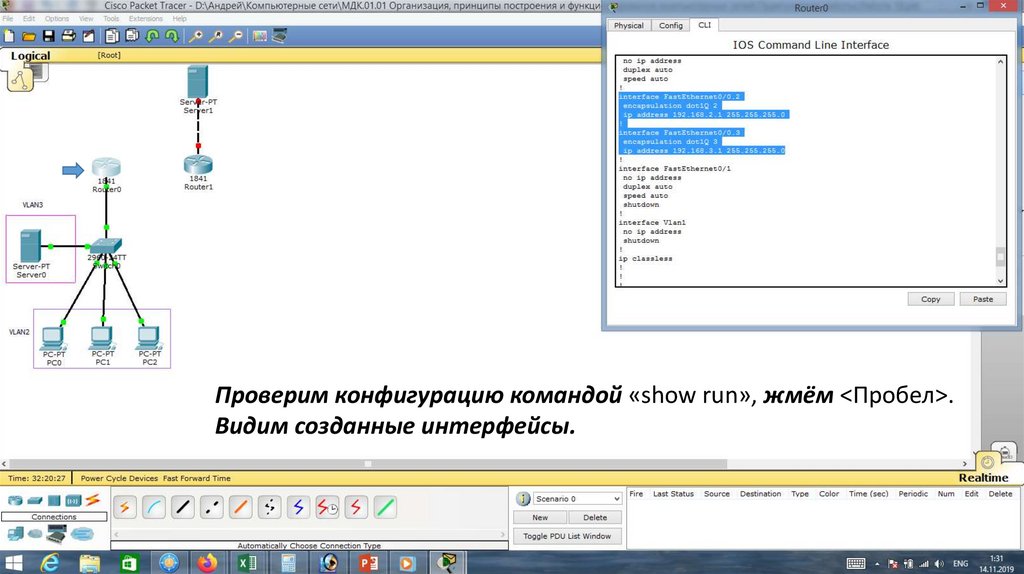Click the Copy toolbar icon

pyautogui.click(x=112, y=36)
